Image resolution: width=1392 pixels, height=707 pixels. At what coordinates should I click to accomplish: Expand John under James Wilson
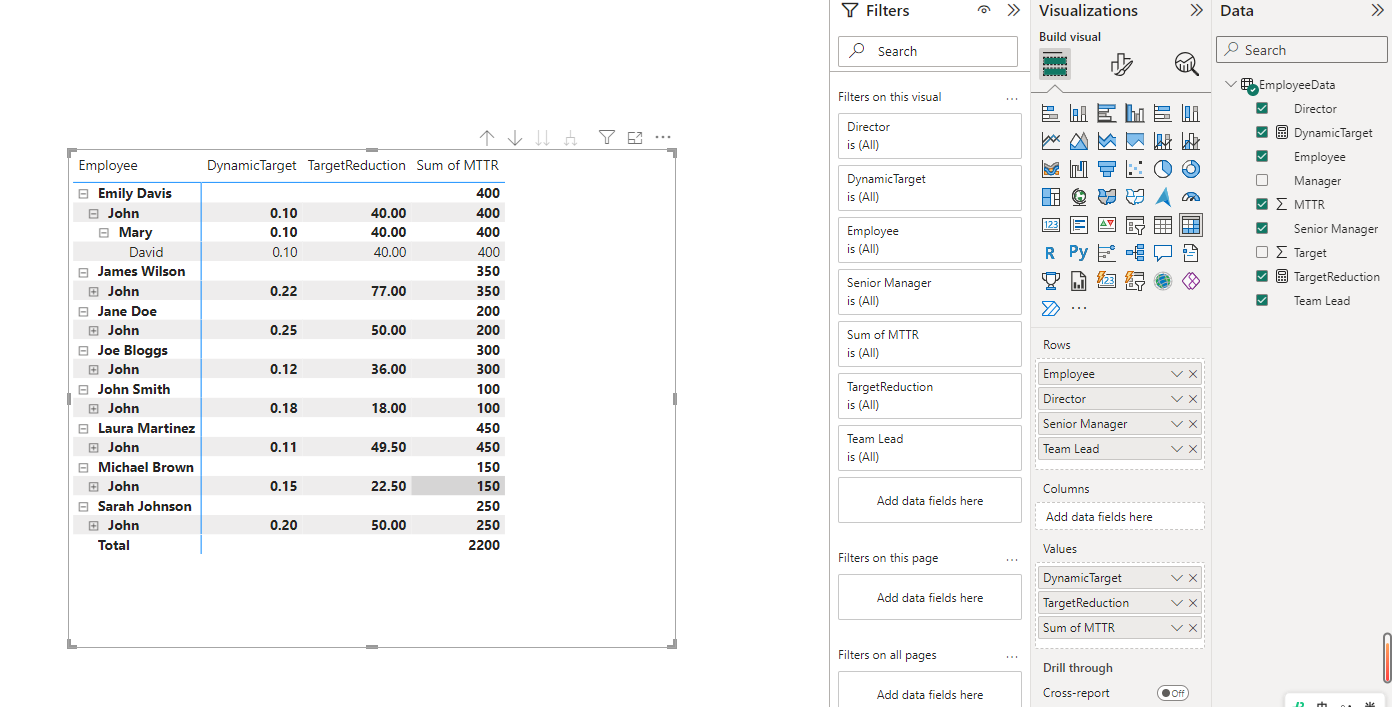[93, 292]
